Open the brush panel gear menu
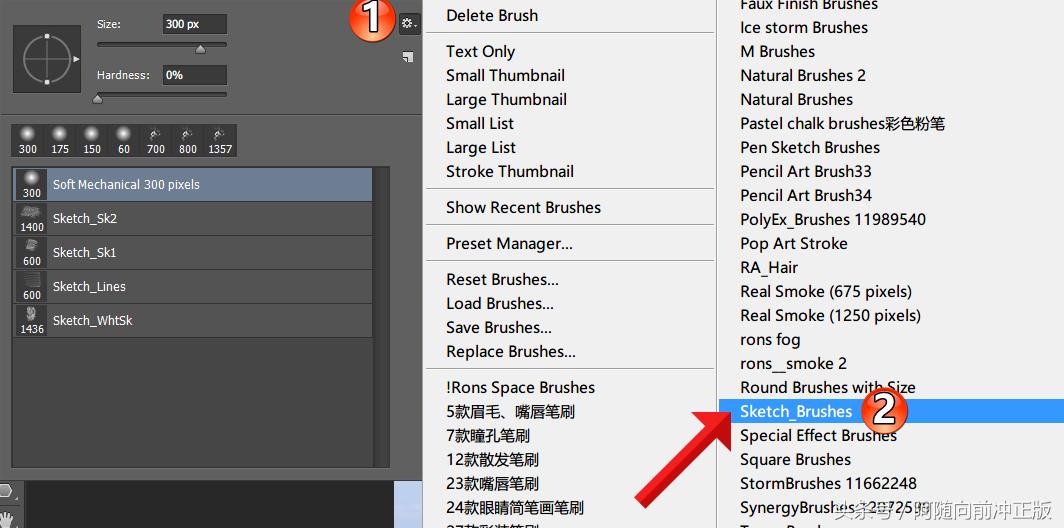This screenshot has width=1064, height=528. [x=408, y=24]
